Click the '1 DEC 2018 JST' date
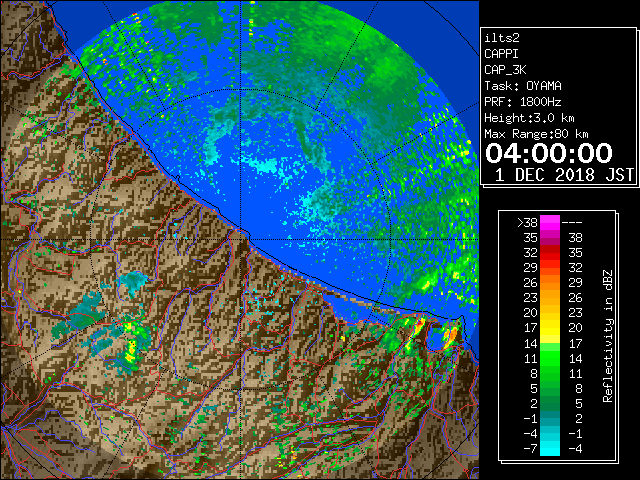Viewport: 640px width, 480px height. click(564, 175)
